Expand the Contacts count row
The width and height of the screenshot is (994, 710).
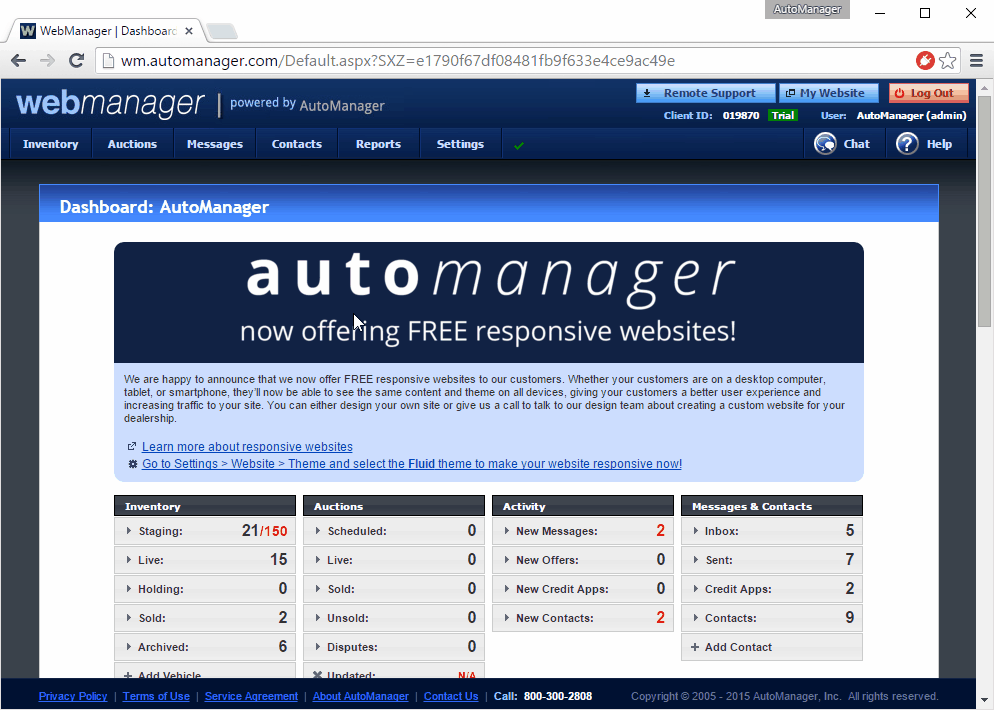pyautogui.click(x=771, y=618)
